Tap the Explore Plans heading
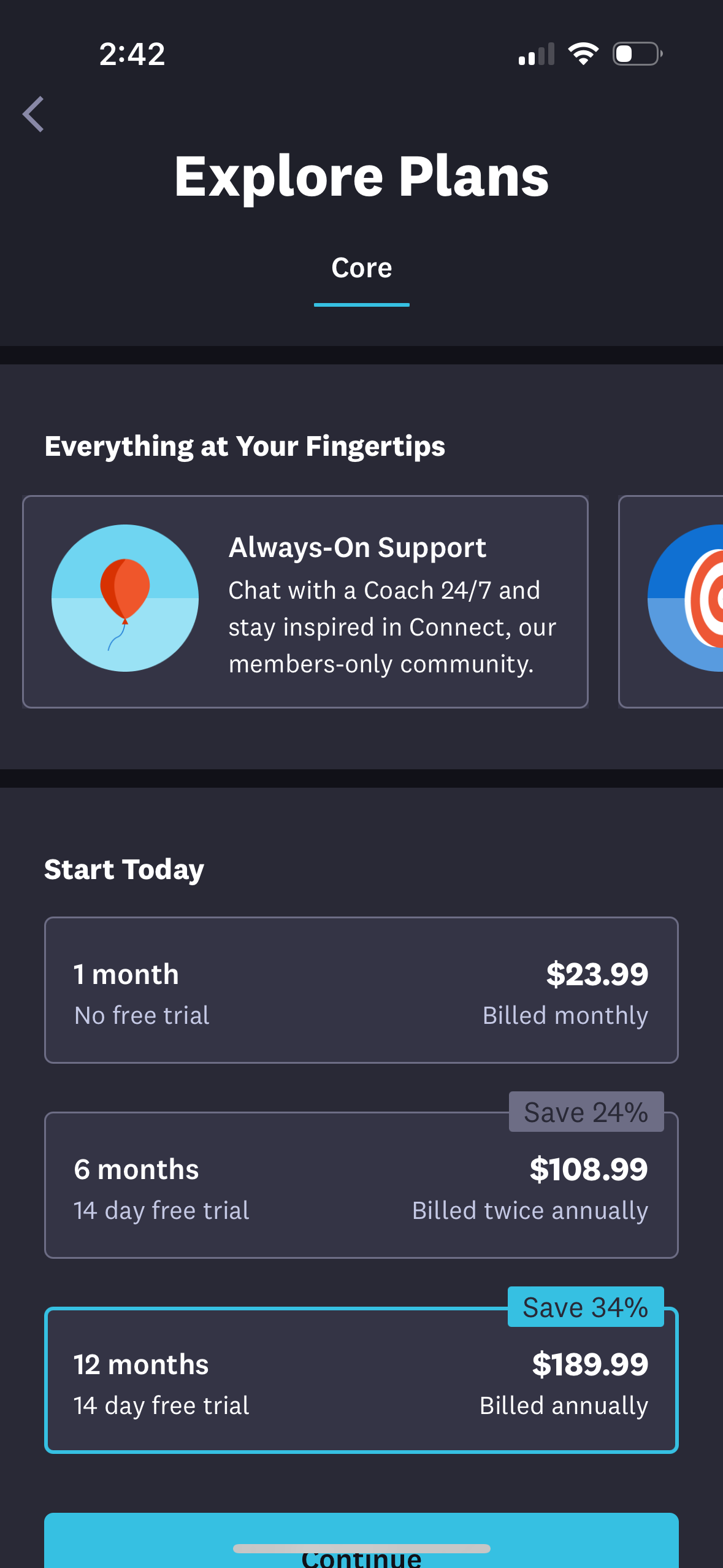Viewport: 723px width, 1568px height. [361, 177]
